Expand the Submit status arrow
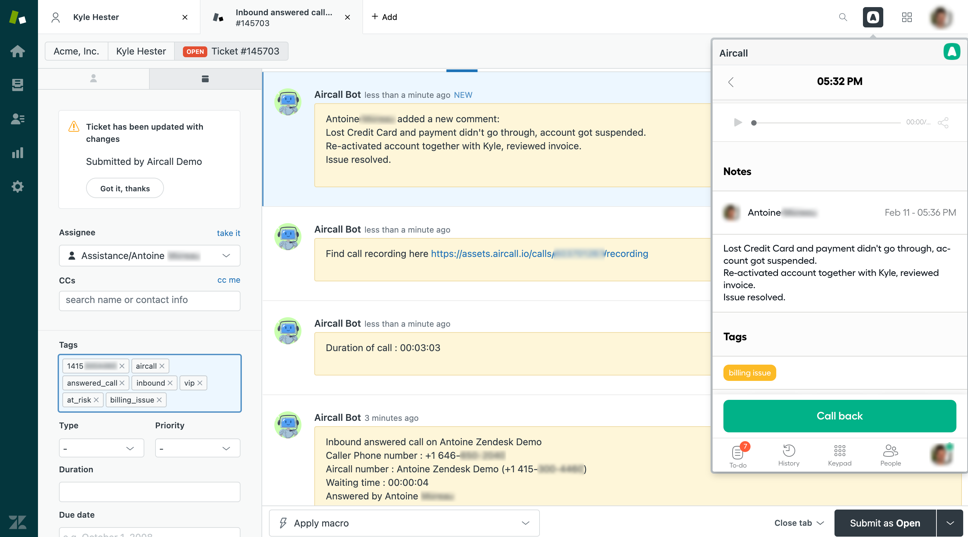 tap(949, 523)
